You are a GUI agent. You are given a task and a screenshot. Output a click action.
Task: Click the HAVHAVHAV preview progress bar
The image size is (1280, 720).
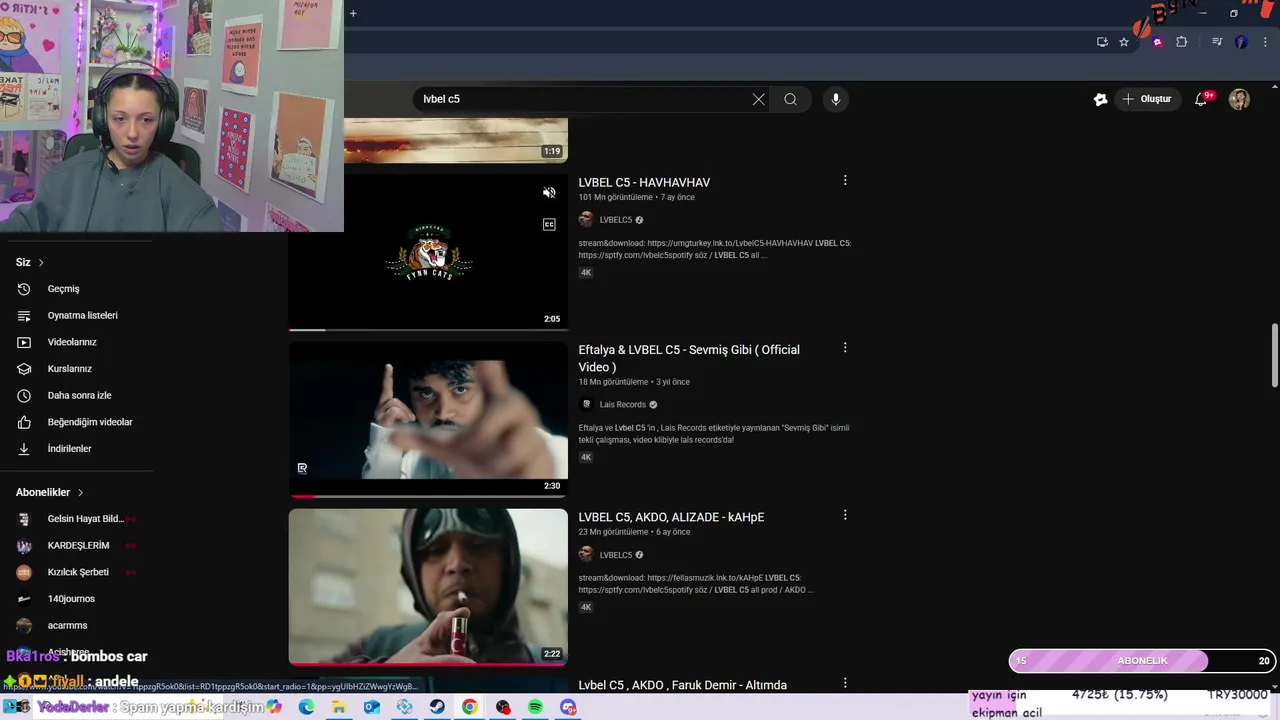click(428, 329)
